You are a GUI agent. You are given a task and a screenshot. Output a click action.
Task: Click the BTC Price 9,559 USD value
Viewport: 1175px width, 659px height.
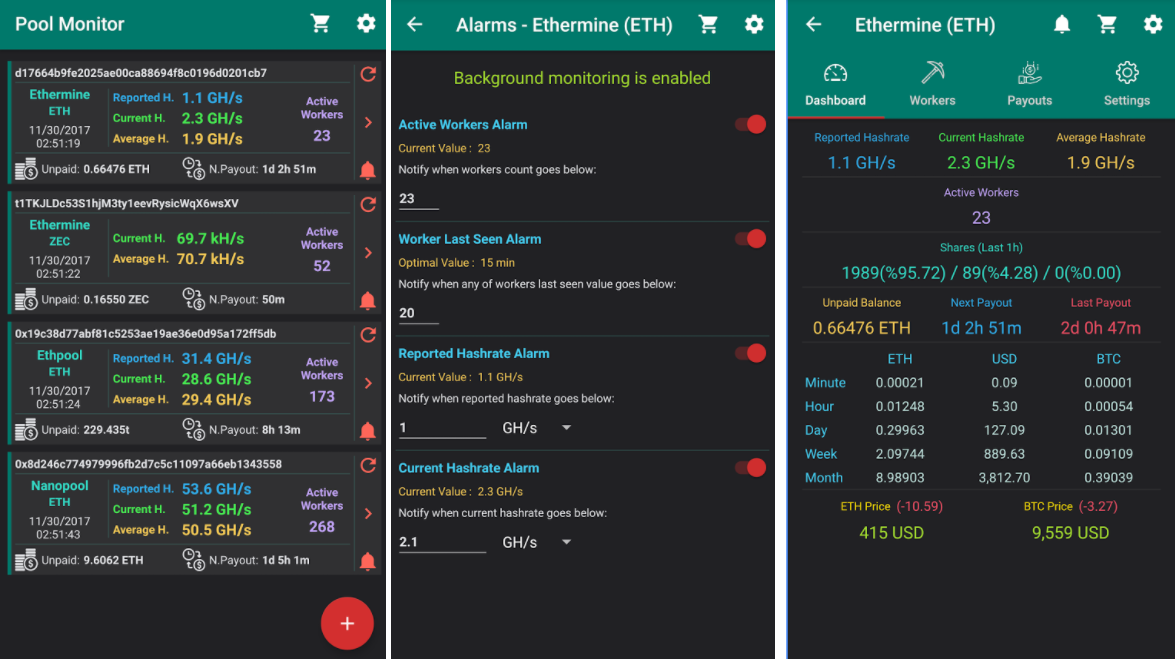click(x=1070, y=532)
